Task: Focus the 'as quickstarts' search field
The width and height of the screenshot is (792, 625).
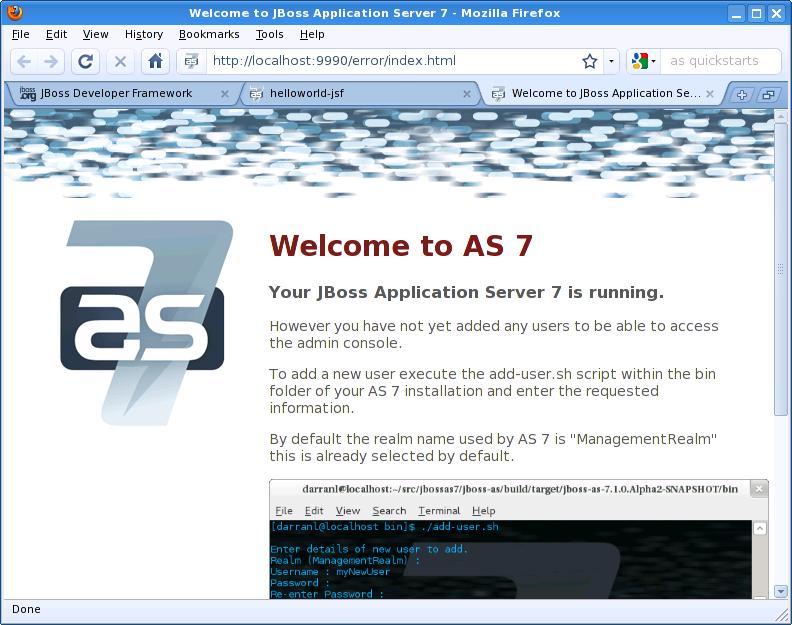Action: click(719, 61)
